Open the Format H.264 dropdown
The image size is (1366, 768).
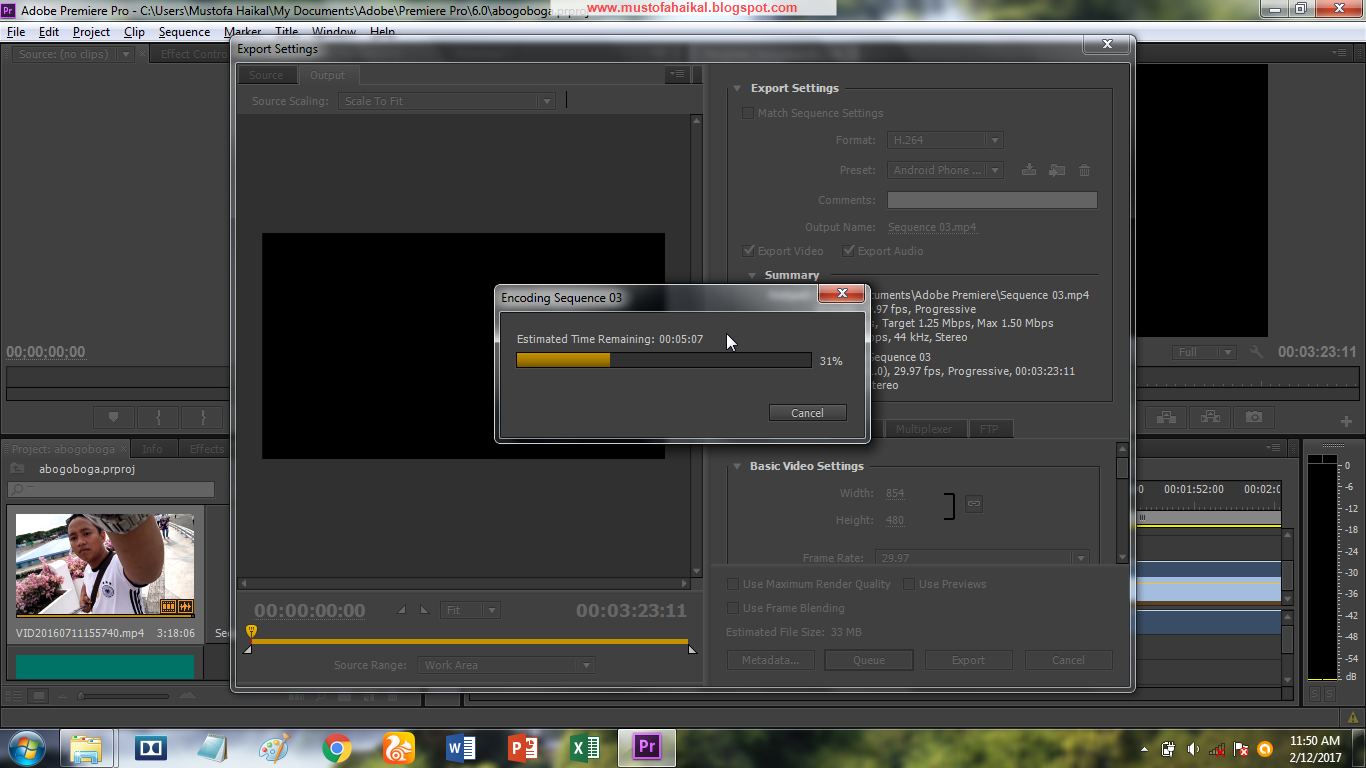[x=945, y=141]
